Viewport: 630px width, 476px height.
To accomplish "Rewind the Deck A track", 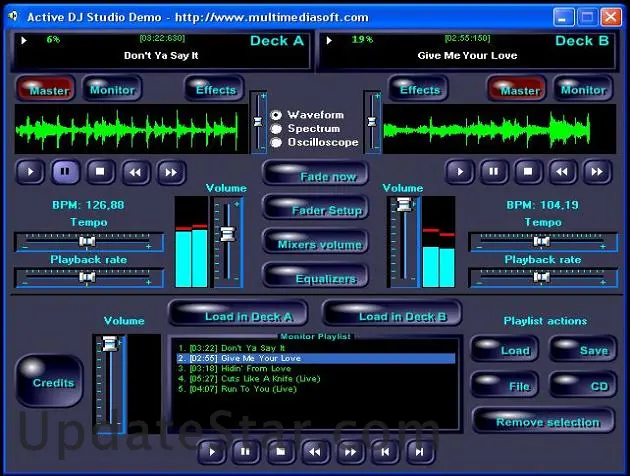I will (x=135, y=171).
